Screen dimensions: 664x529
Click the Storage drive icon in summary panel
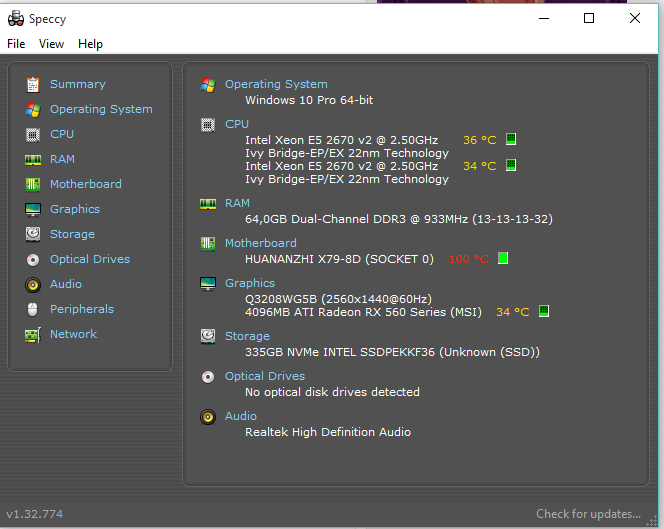(208, 336)
